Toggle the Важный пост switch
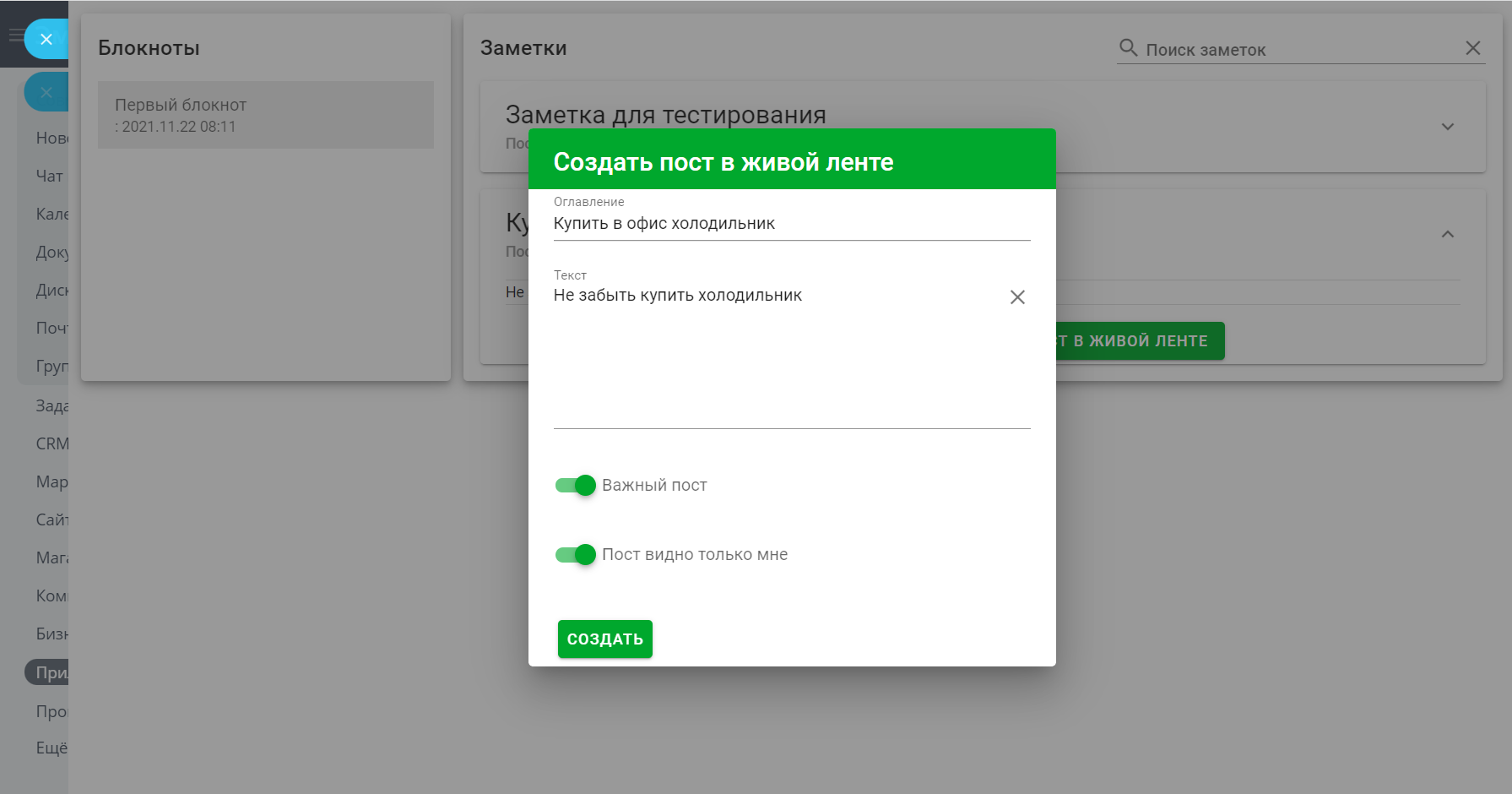Viewport: 1512px width, 794px height. click(576, 486)
